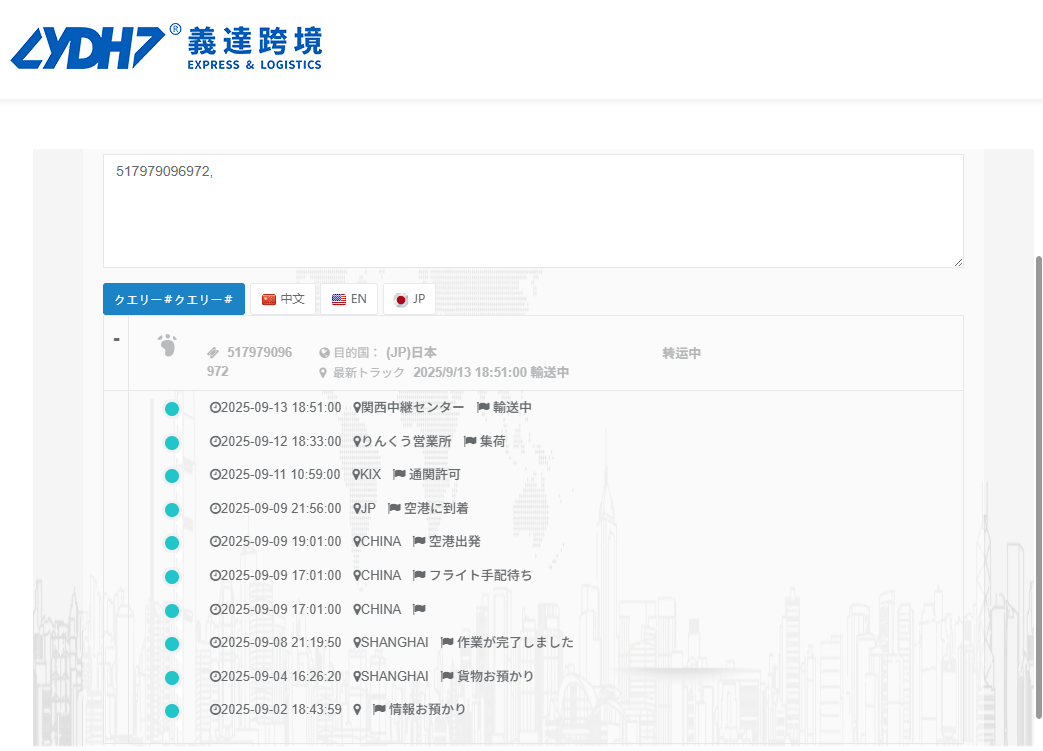Click the teal dot for 情報お預かり event

171,710
